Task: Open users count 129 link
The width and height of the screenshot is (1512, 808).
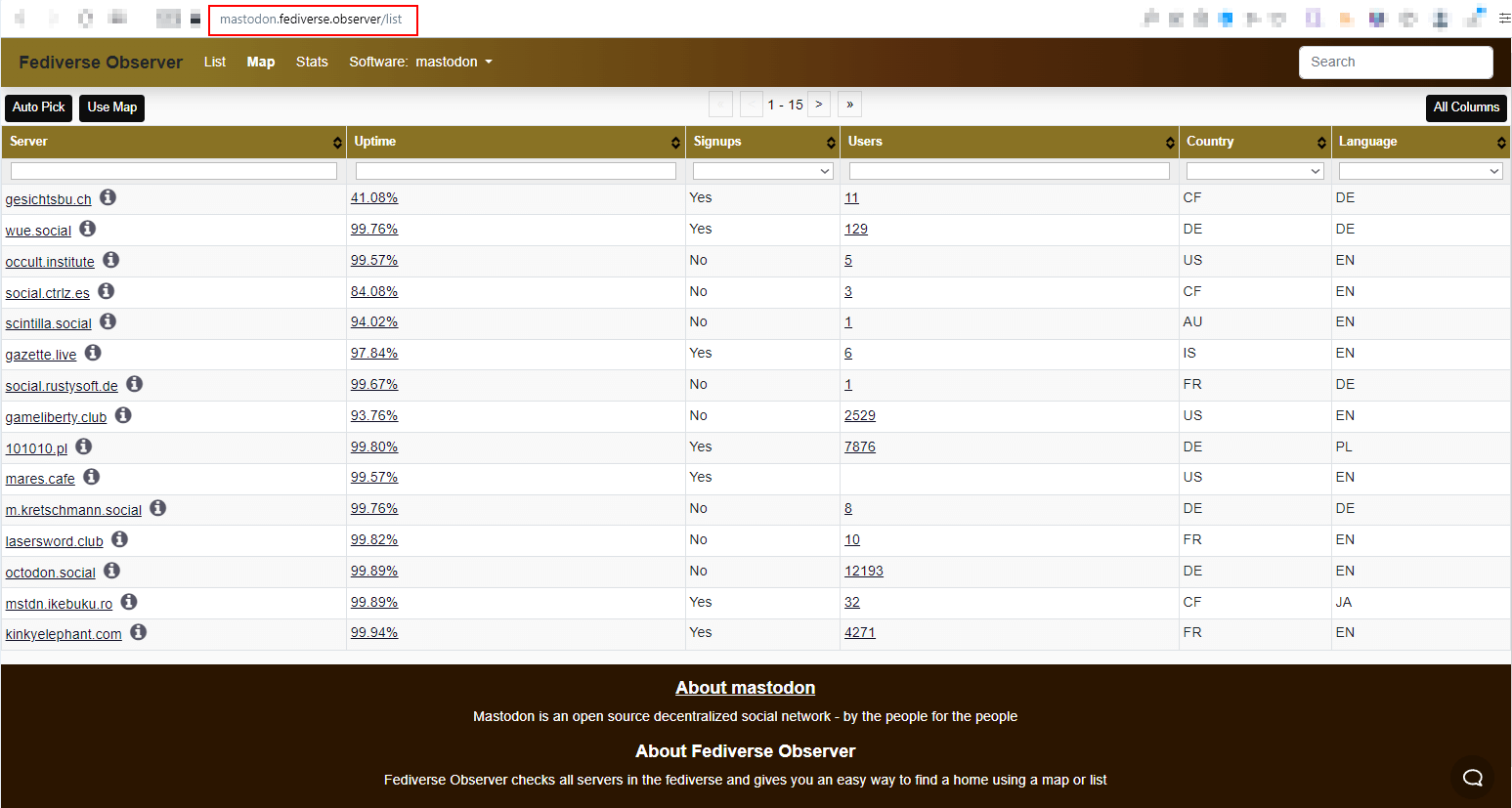Action: coord(856,229)
